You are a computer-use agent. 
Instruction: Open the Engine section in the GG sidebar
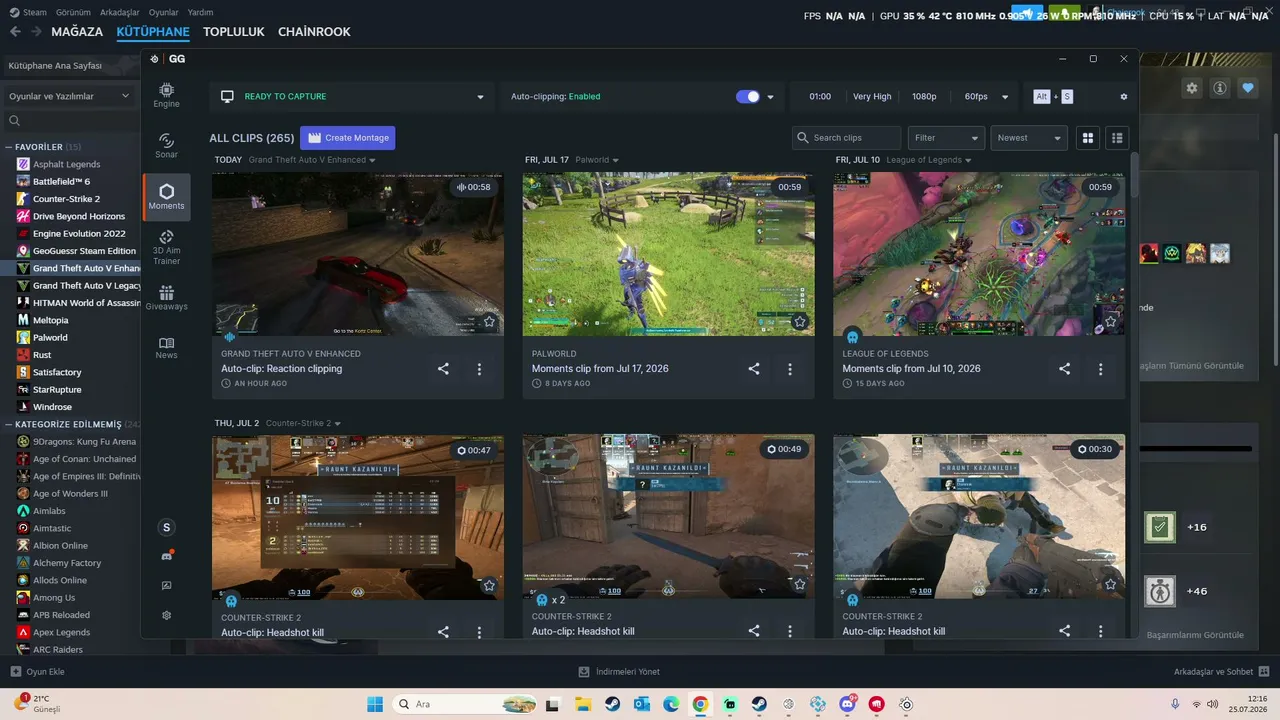(x=166, y=95)
